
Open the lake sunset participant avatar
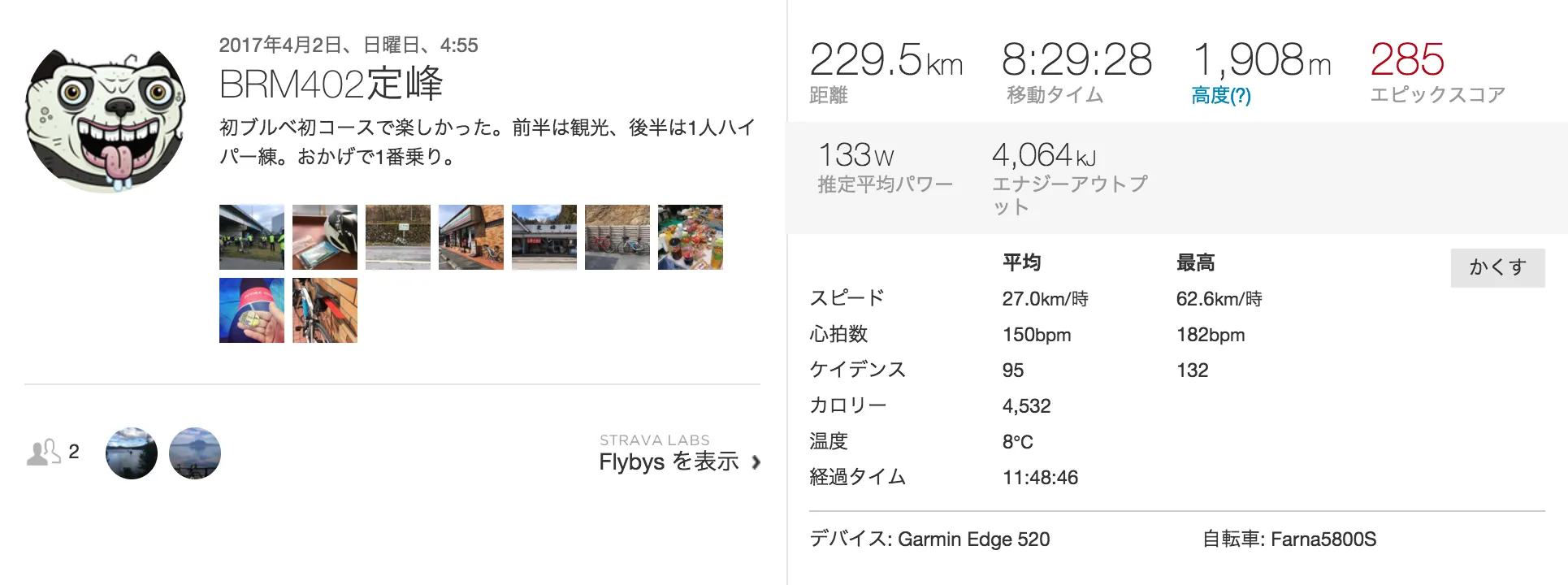[x=132, y=453]
